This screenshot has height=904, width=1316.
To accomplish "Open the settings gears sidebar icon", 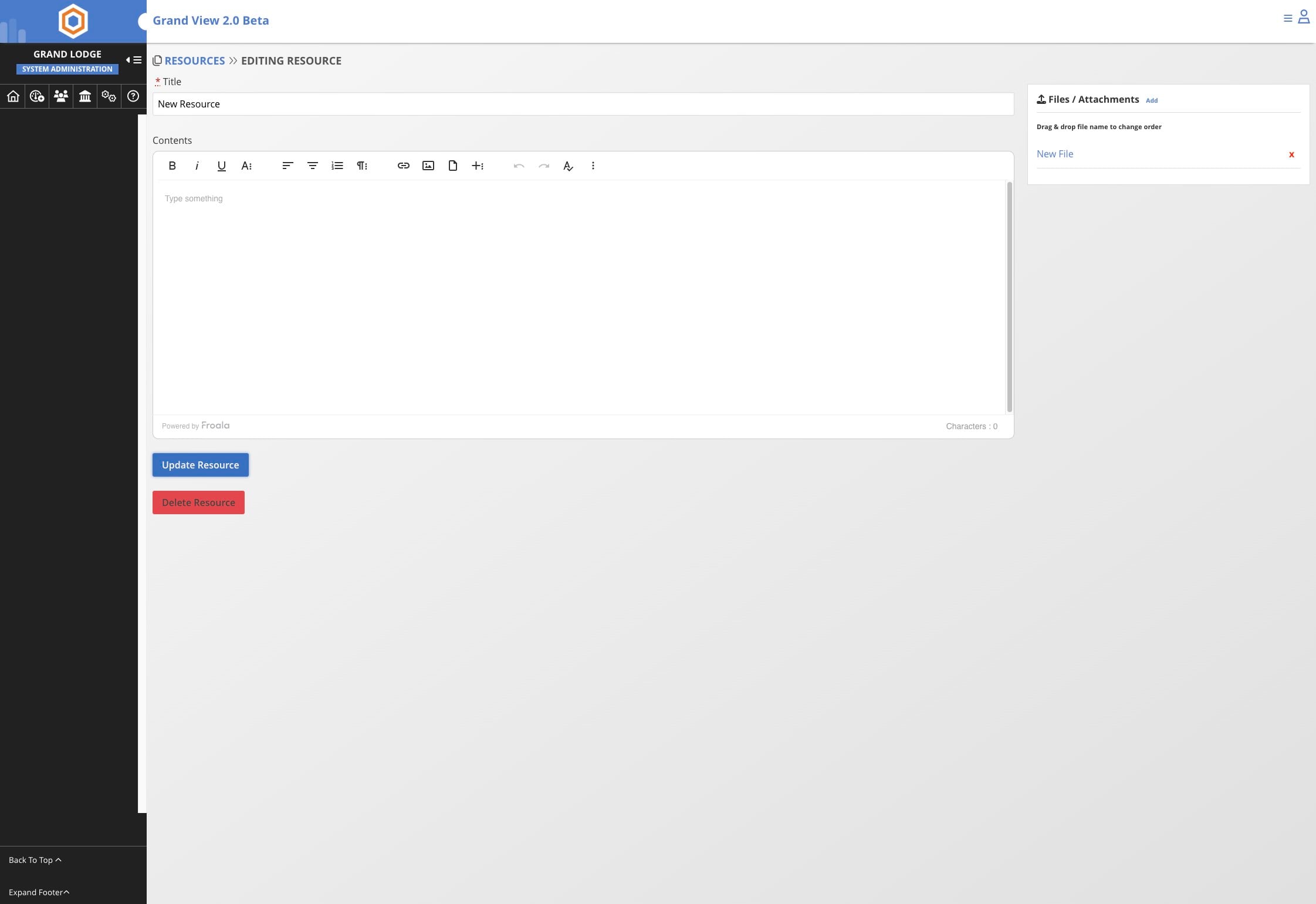I will click(109, 96).
